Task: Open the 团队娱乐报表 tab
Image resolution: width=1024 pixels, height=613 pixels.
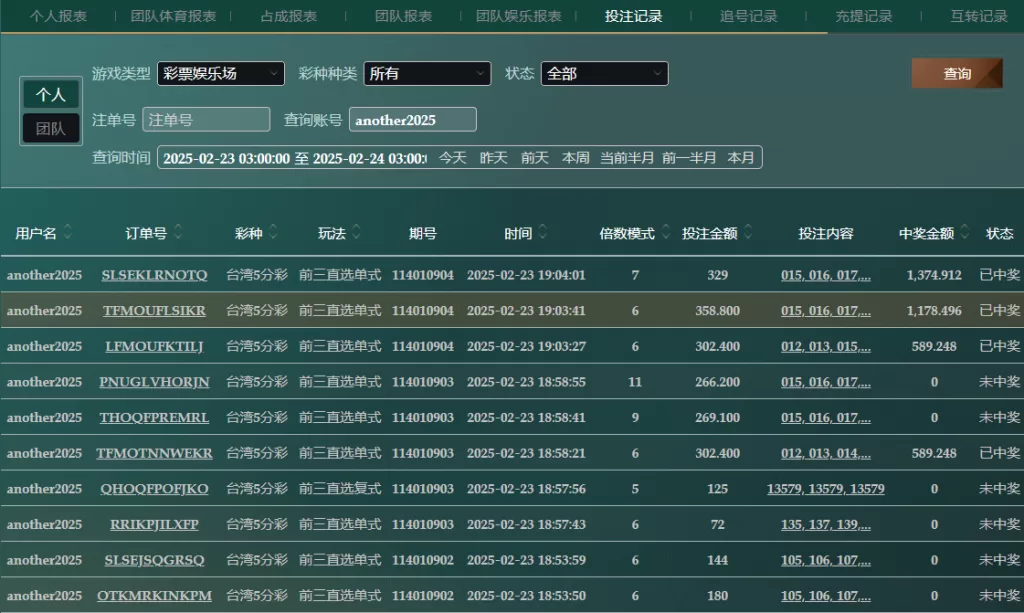Action: click(519, 16)
